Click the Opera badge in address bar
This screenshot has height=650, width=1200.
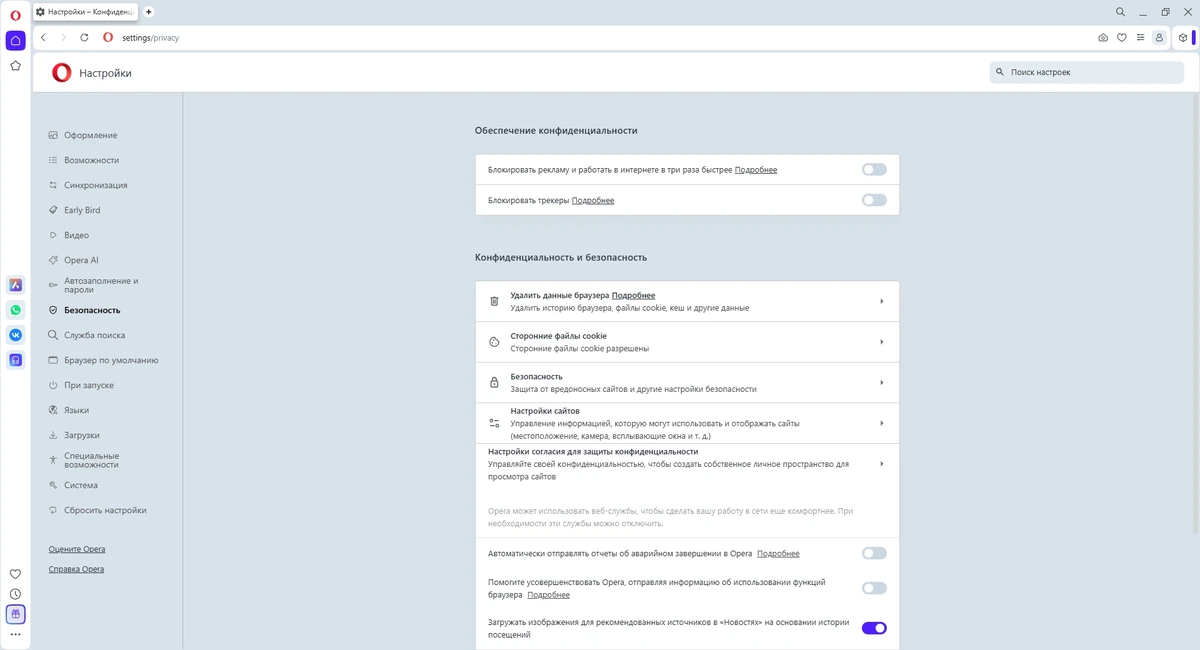coord(108,37)
